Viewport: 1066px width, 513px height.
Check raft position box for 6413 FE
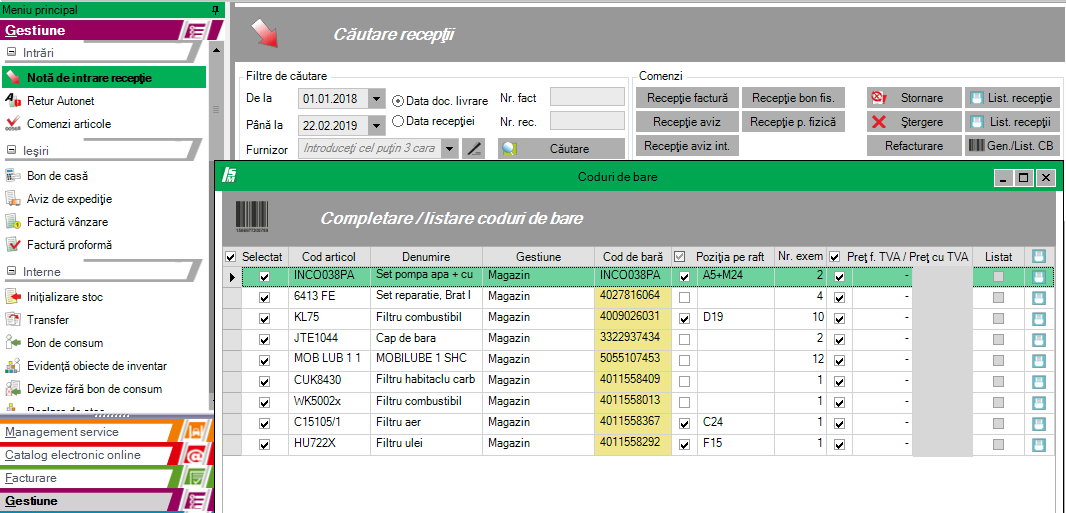tap(685, 298)
